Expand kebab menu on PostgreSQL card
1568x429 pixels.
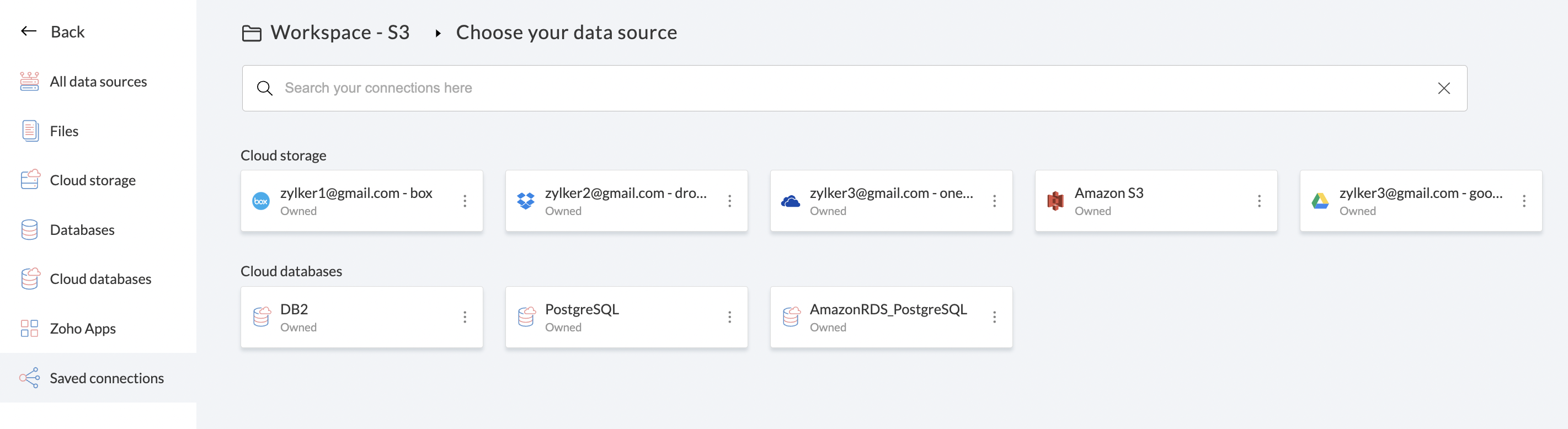coord(729,317)
